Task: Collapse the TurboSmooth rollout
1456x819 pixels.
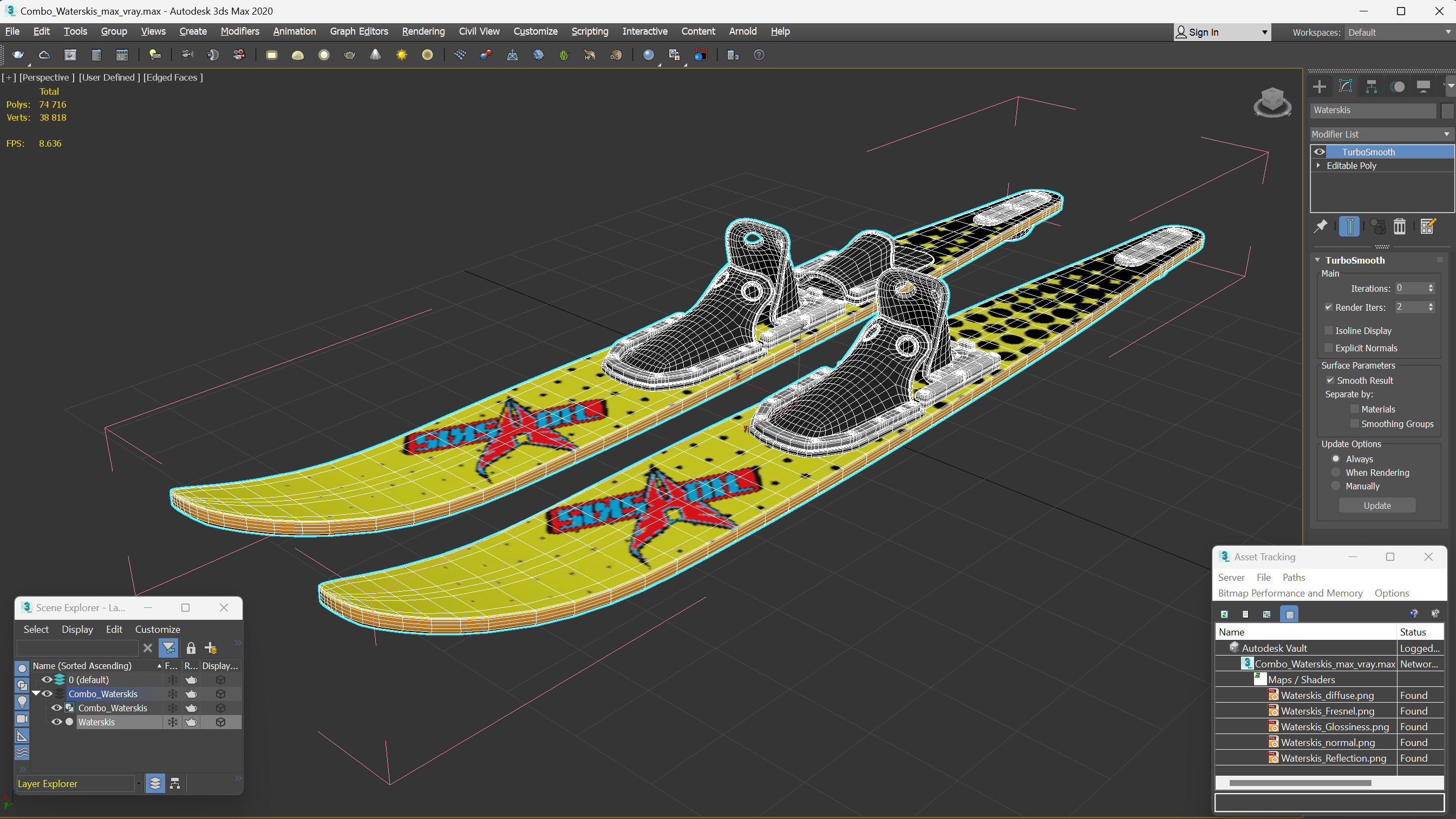Action: (x=1317, y=260)
